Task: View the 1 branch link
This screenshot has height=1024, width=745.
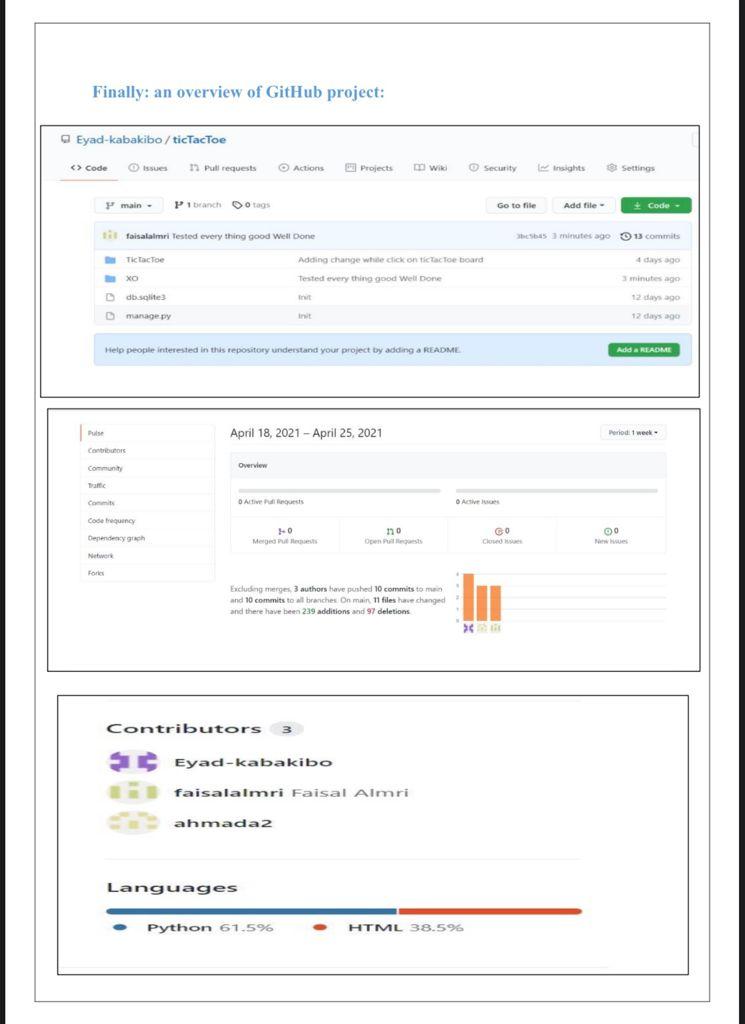Action: 198,205
